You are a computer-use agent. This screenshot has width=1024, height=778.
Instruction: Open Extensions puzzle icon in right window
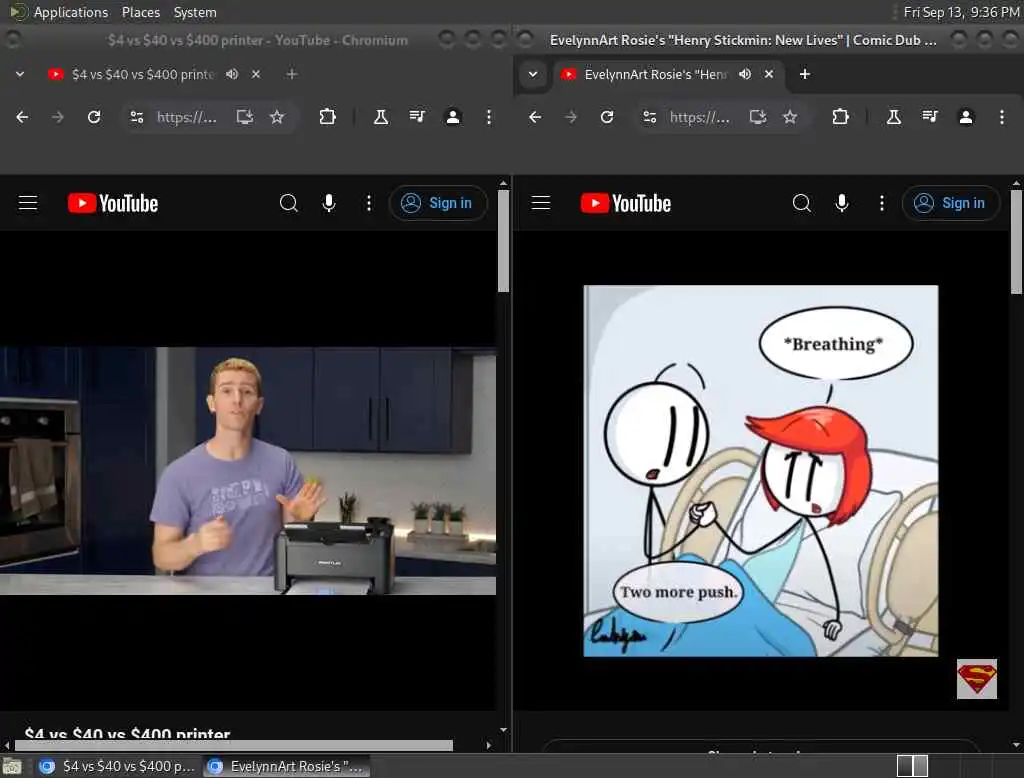tap(840, 117)
